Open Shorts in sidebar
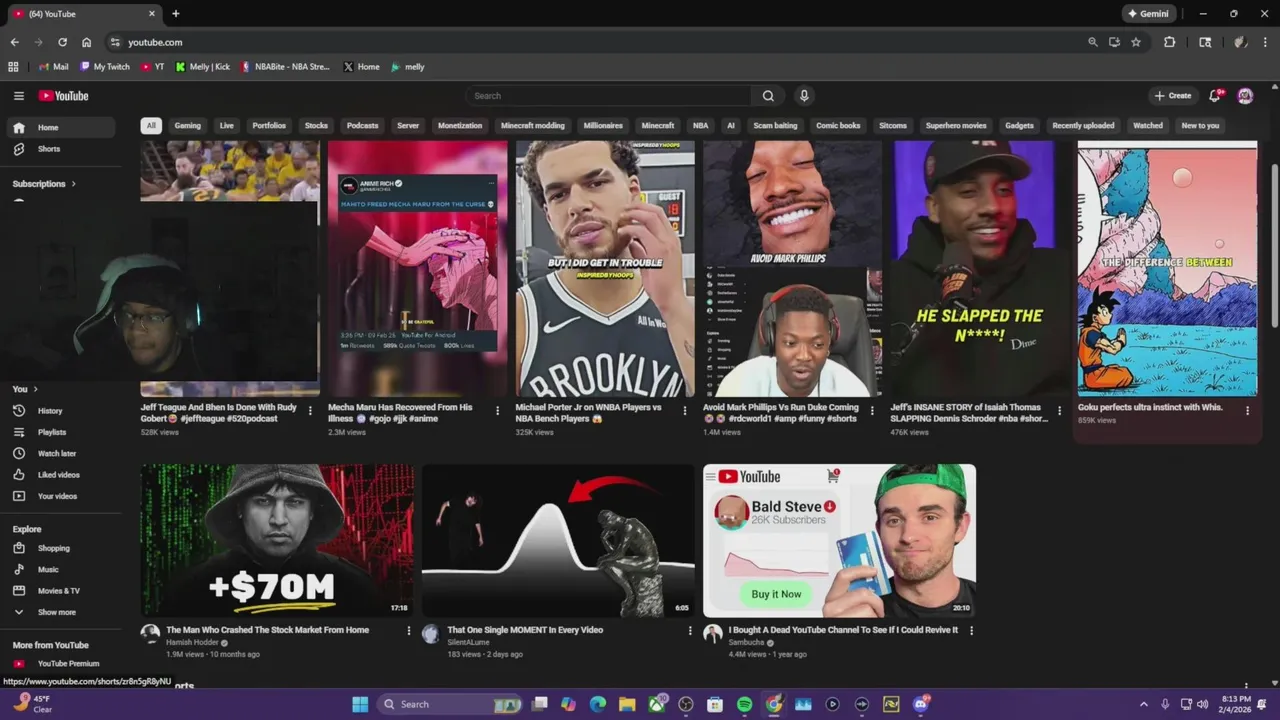This screenshot has height=720, width=1280. 60,149
